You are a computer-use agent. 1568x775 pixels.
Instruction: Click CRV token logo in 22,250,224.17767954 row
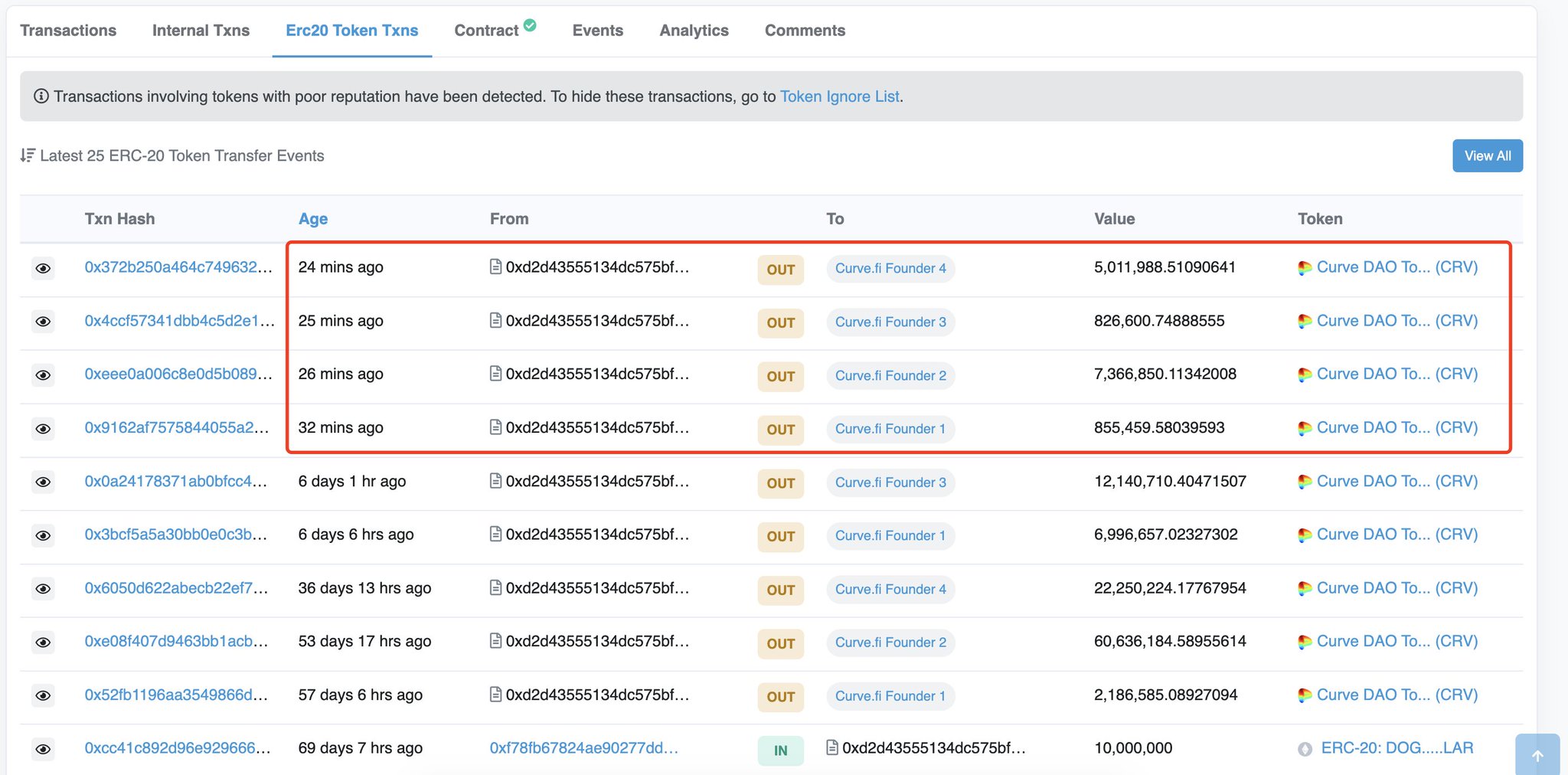tap(1305, 589)
